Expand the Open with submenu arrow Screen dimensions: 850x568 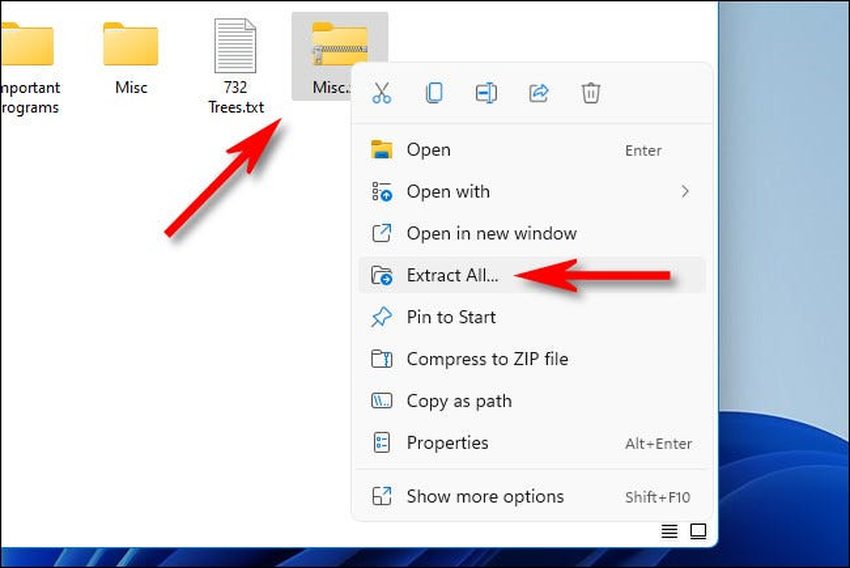pos(685,191)
